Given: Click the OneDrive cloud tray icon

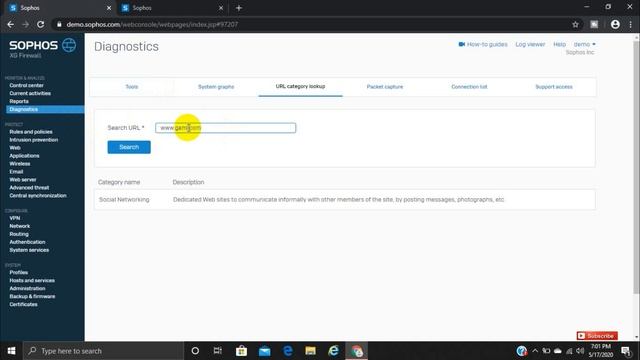Looking at the screenshot, I should coord(558,351).
